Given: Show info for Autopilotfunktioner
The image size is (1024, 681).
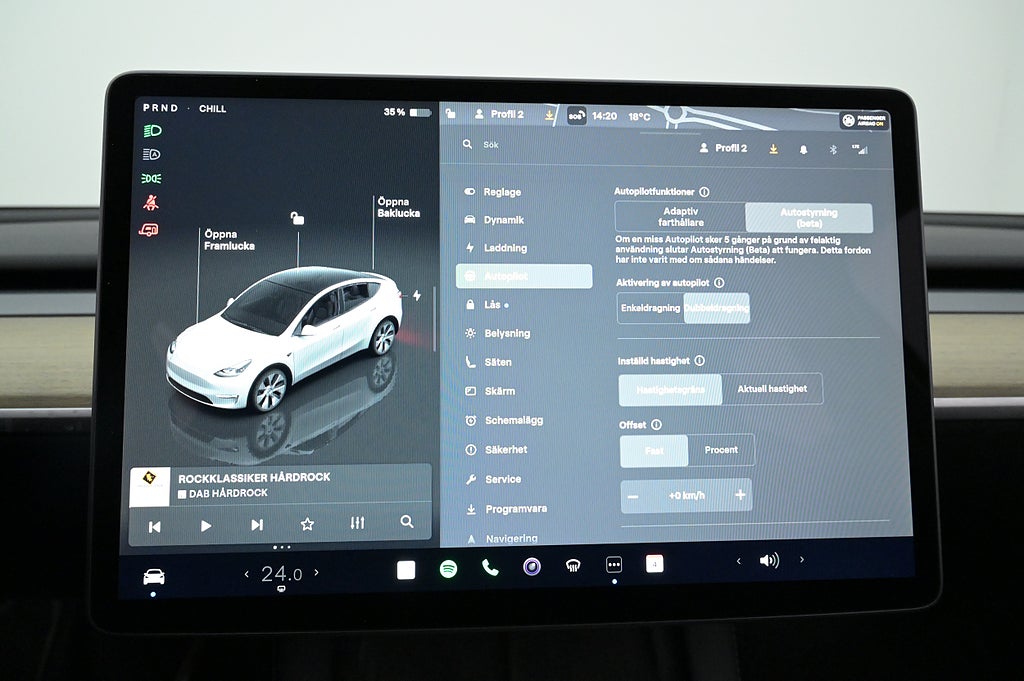Looking at the screenshot, I should (704, 192).
